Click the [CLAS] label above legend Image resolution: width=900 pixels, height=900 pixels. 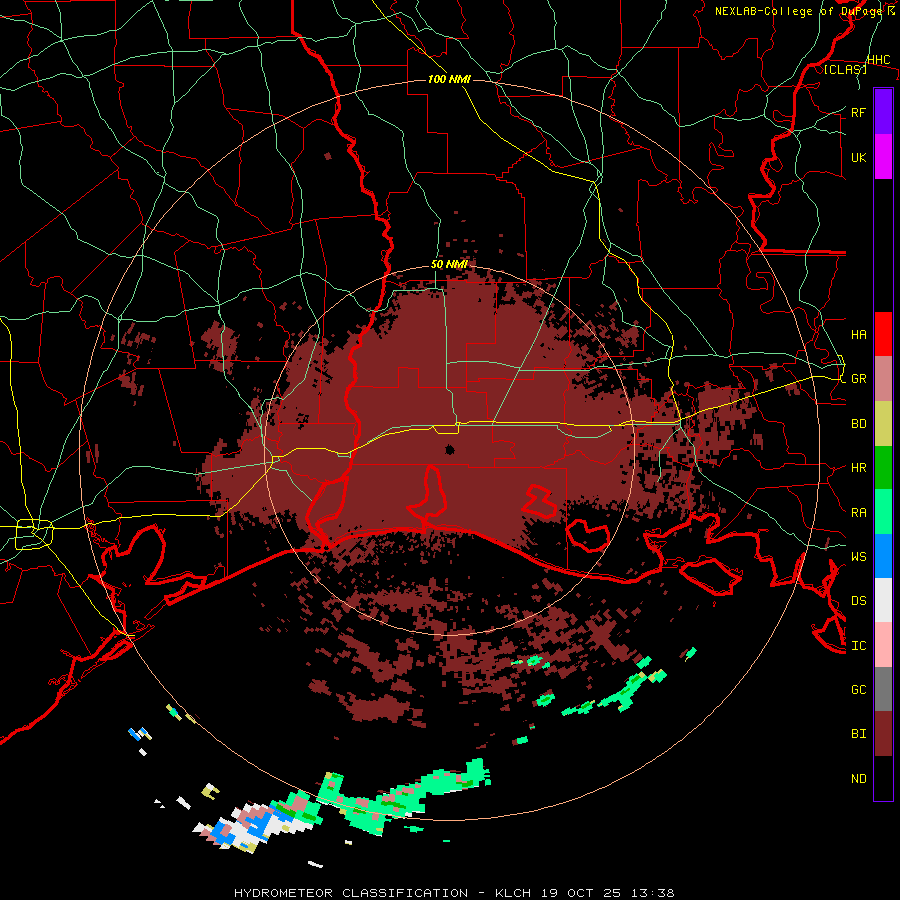coord(845,69)
